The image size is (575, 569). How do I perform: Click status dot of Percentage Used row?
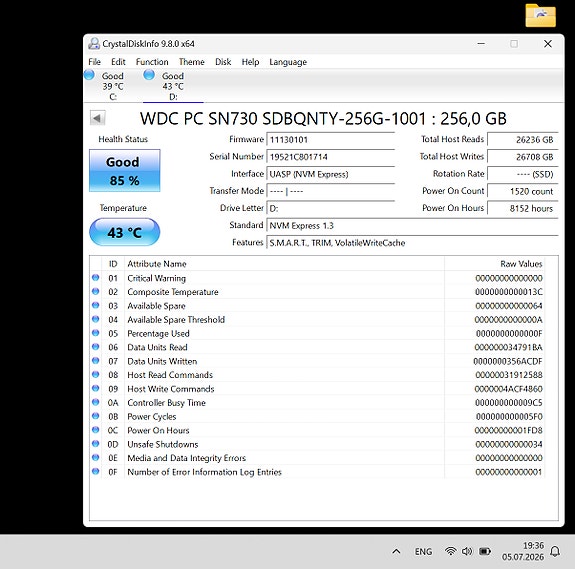(96, 333)
